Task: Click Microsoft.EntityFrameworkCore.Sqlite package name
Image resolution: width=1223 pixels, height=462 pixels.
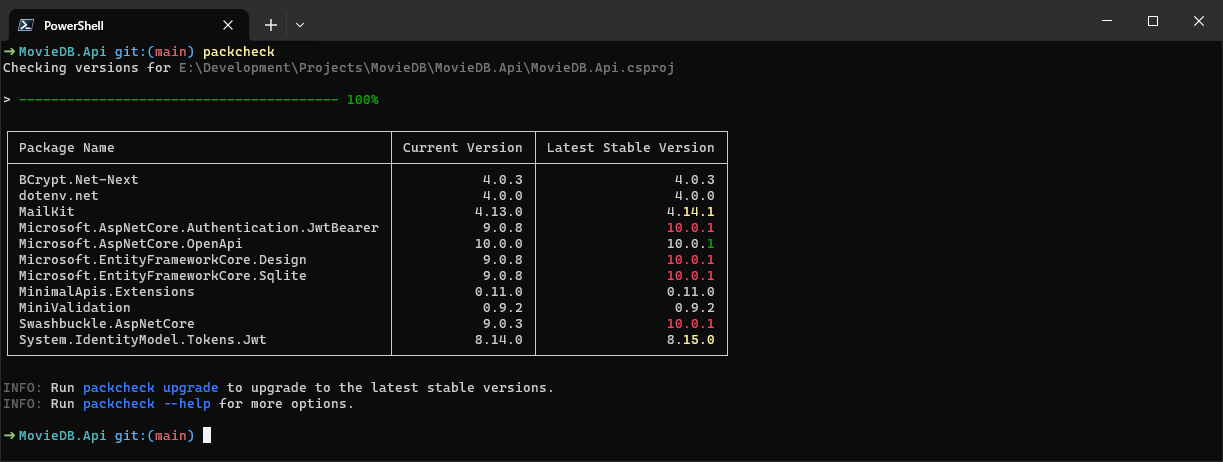Action: [163, 276]
